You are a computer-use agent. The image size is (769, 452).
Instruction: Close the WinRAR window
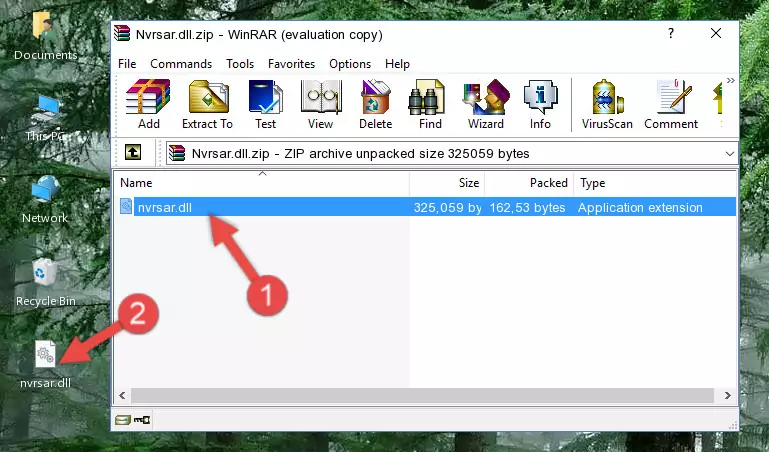pos(716,33)
